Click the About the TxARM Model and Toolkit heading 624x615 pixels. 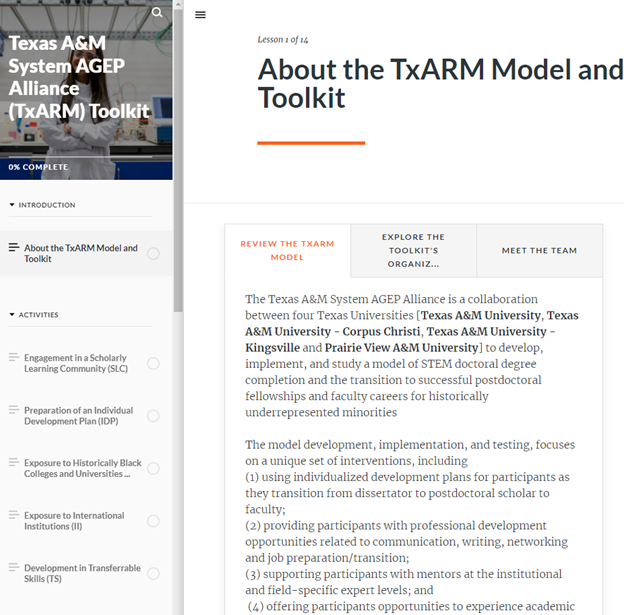[441, 83]
